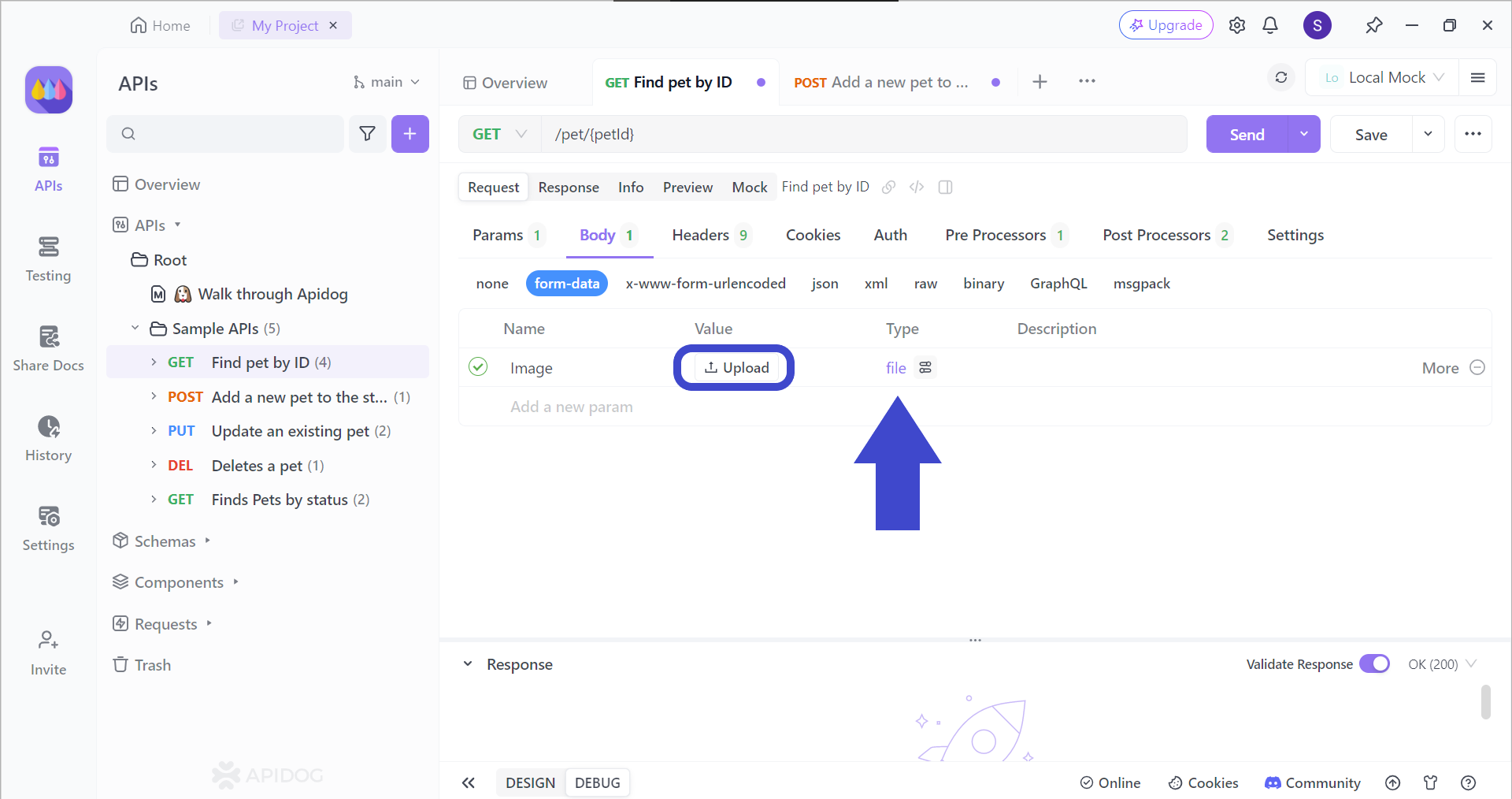
Task: Remove the Image param with minus icon
Action: [x=1477, y=367]
